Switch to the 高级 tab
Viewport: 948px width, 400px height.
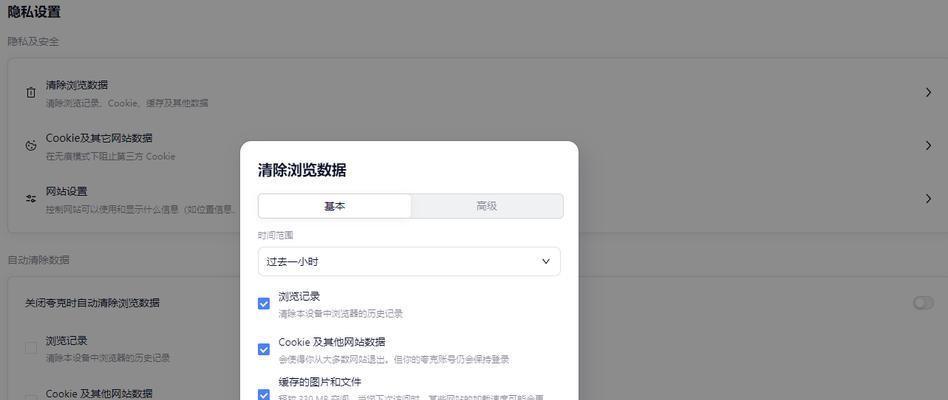[487, 206]
